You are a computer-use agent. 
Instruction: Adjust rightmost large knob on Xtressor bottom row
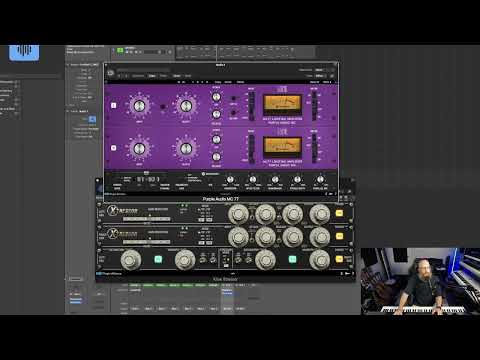click(320, 260)
